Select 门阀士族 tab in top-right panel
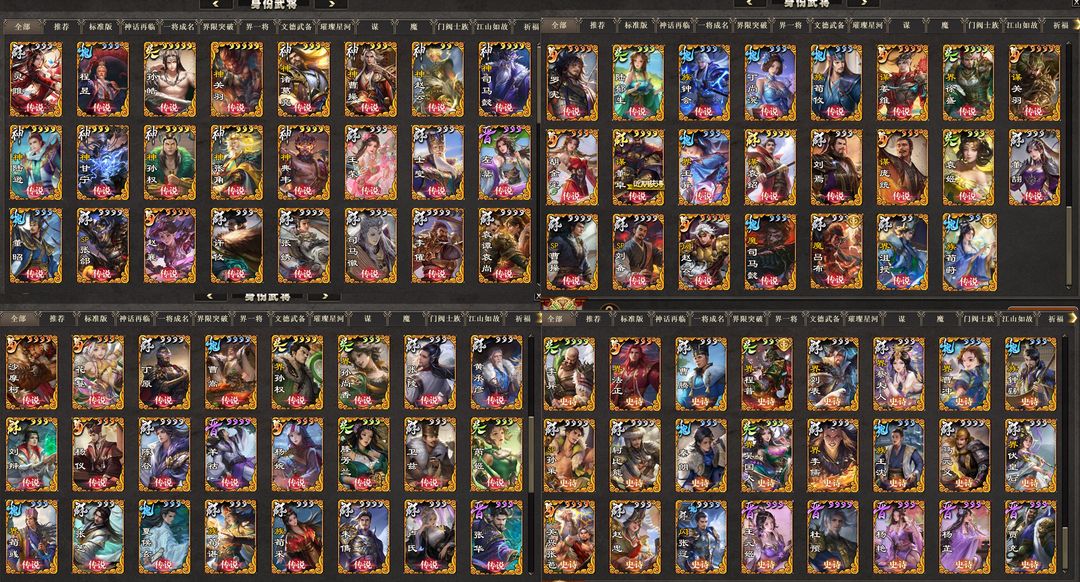 (983, 25)
